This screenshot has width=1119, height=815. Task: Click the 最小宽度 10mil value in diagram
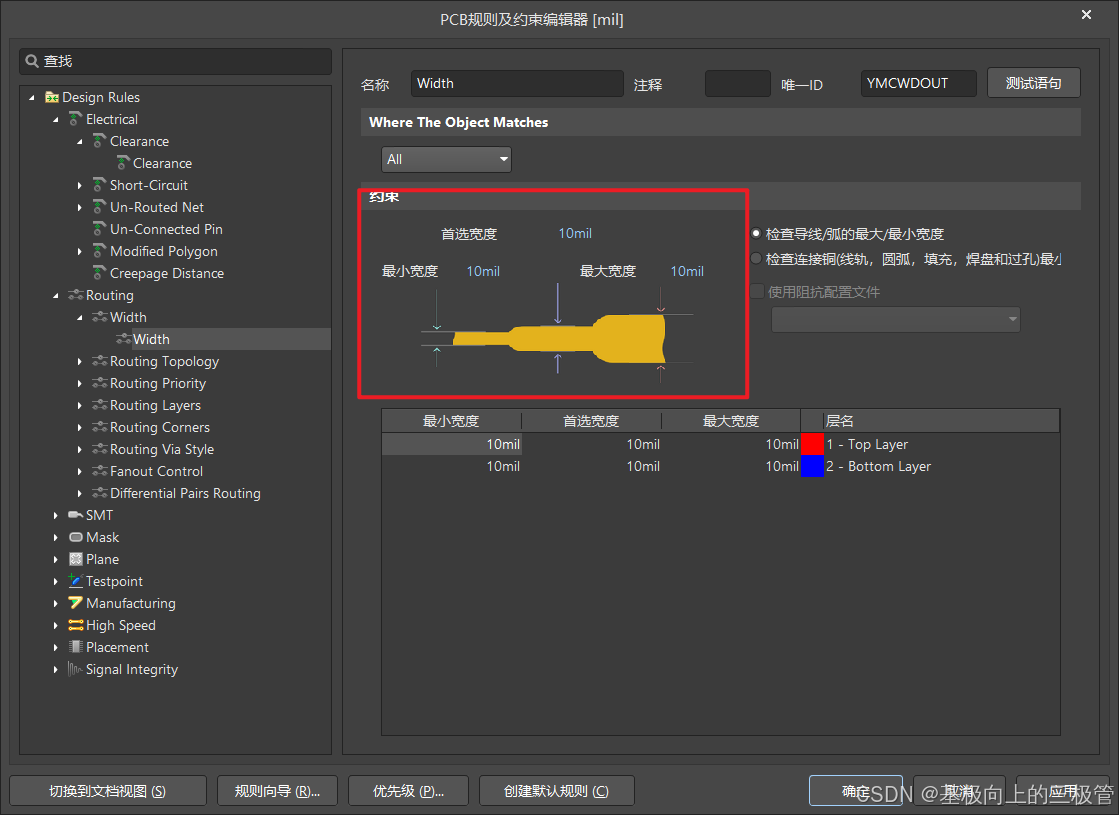pos(483,271)
